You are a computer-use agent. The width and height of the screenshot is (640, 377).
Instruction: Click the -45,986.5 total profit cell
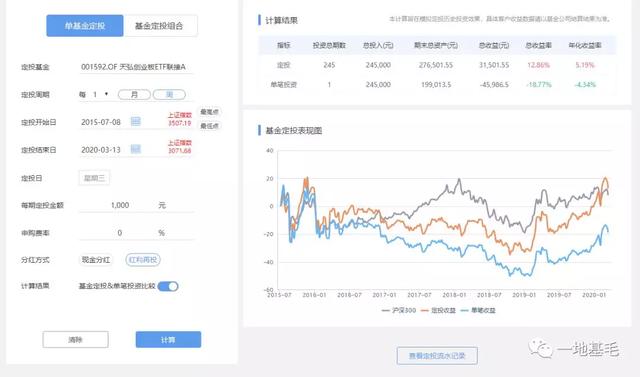coord(494,84)
